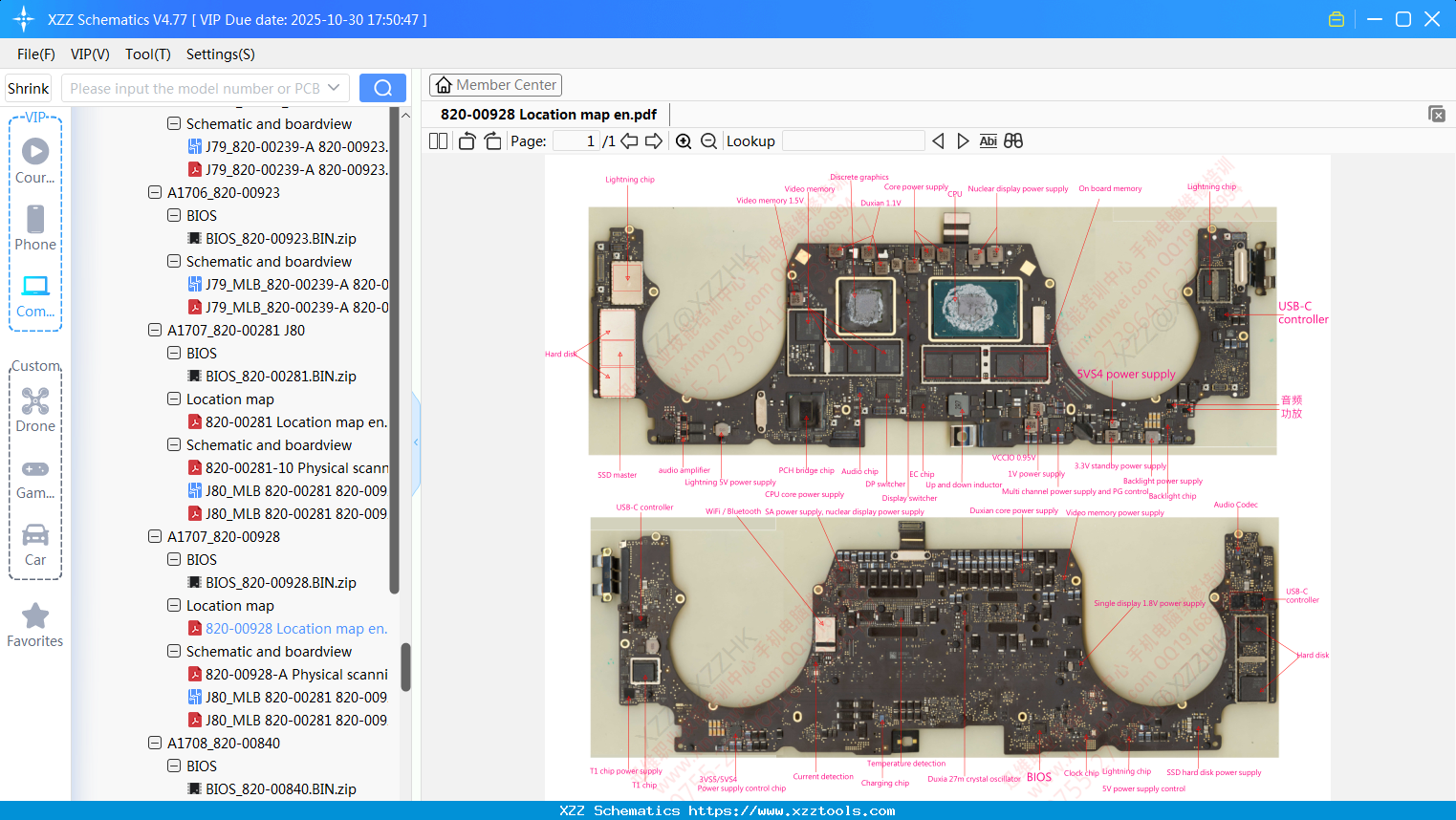Open the Settings(S) menu
The image size is (1456, 820).
tap(221, 54)
